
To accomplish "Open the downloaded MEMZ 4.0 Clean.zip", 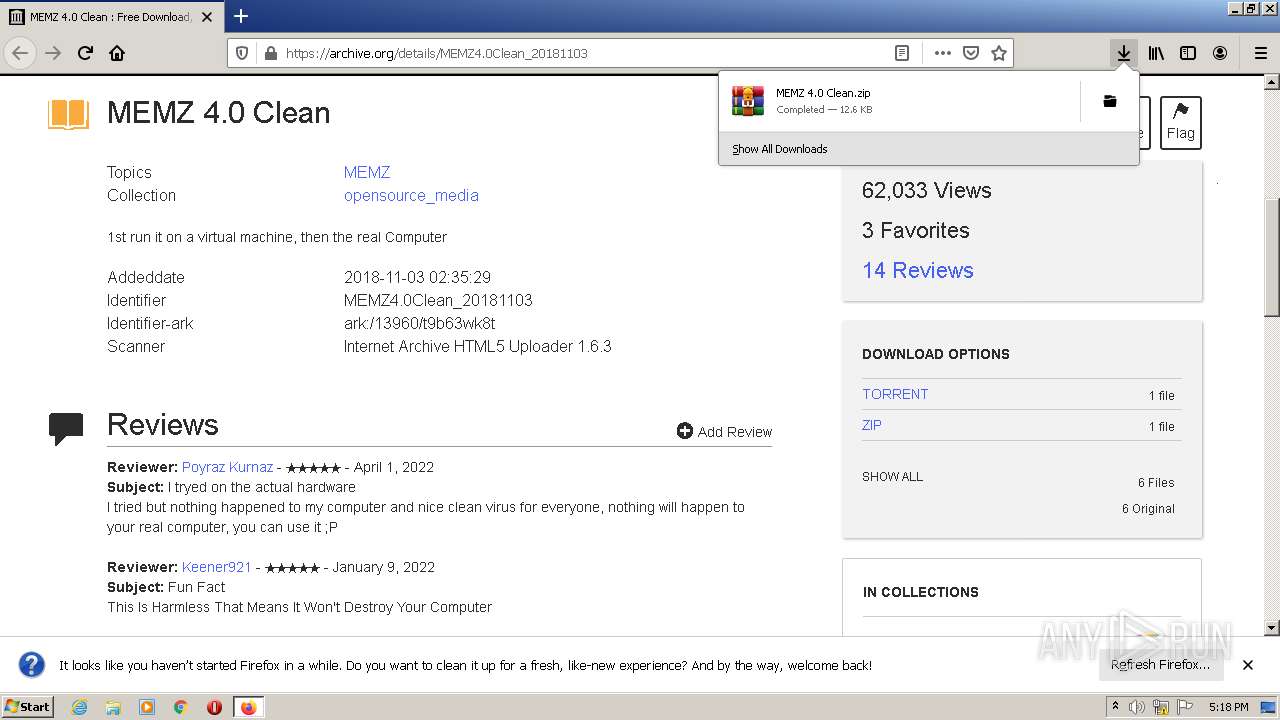I will tap(899, 101).
